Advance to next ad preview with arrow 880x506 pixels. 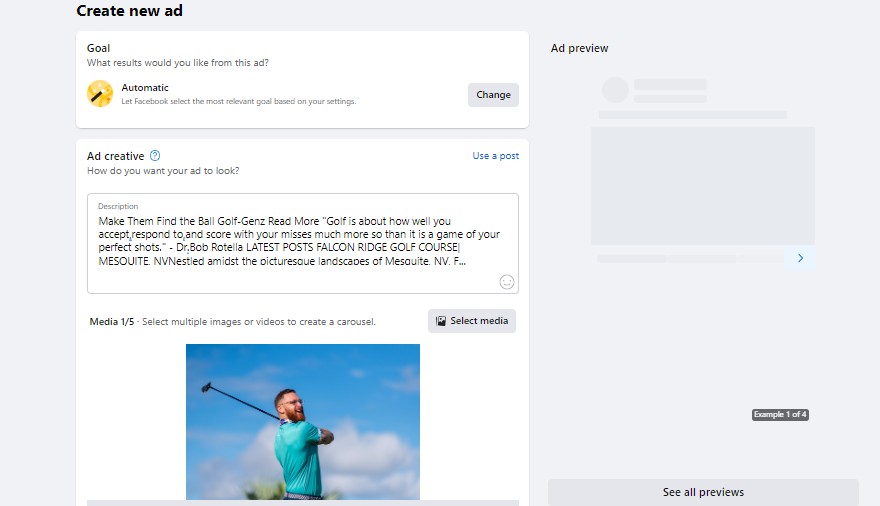tap(800, 258)
